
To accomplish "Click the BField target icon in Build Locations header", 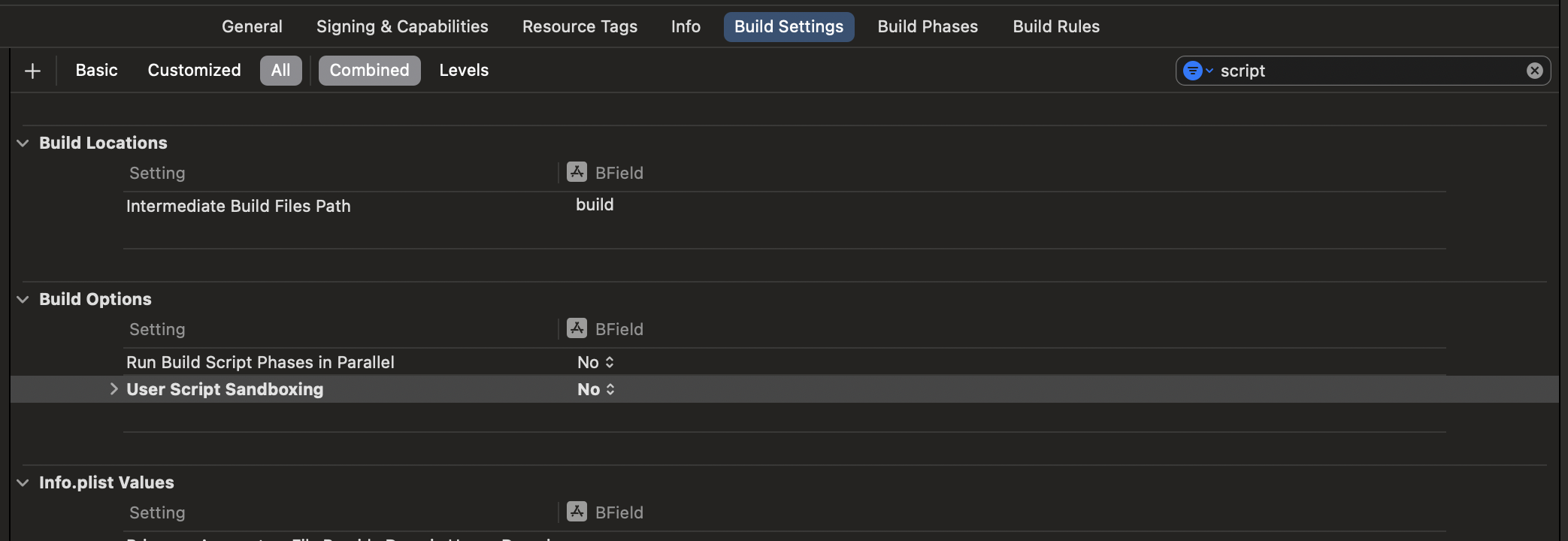I will point(576,172).
